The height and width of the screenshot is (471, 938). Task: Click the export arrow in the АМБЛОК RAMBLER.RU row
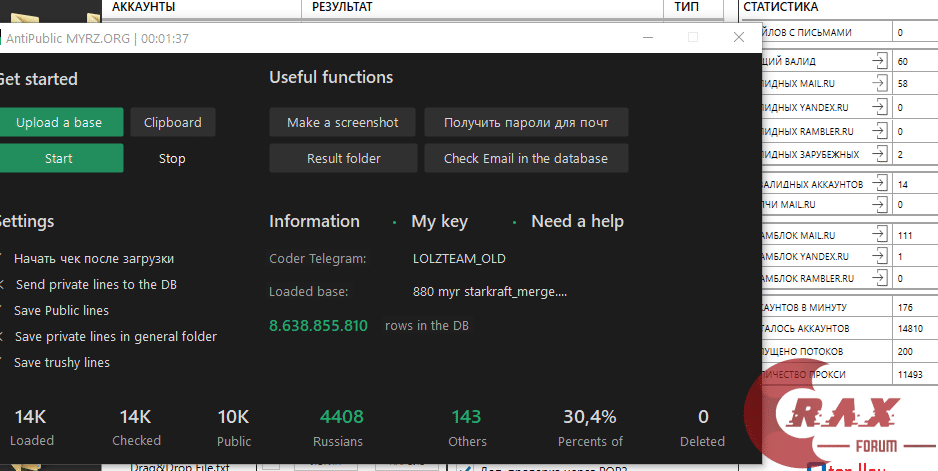(x=878, y=278)
